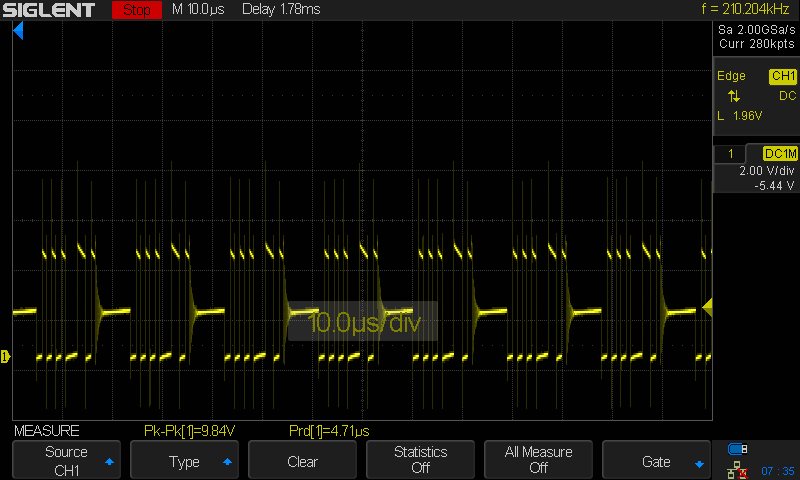
Task: Select the Delay 1.78ms readout
Action: pyautogui.click(x=281, y=9)
